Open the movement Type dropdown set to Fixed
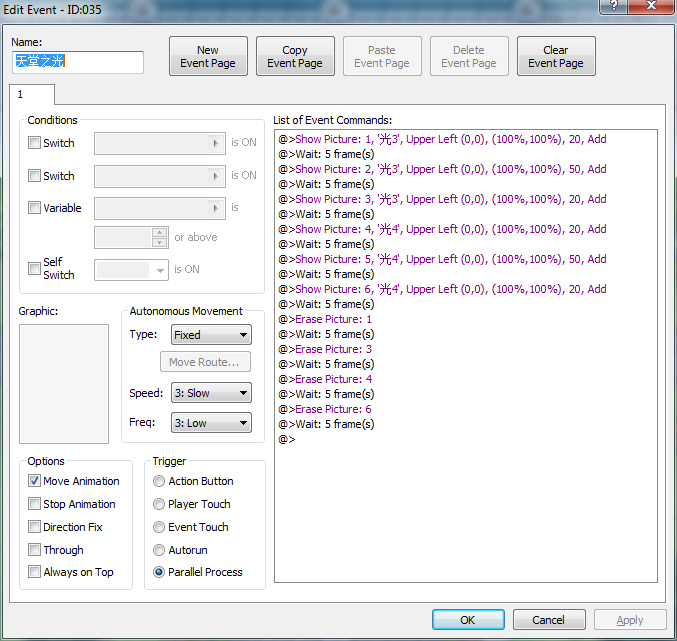The height and width of the screenshot is (641, 677). [211, 335]
